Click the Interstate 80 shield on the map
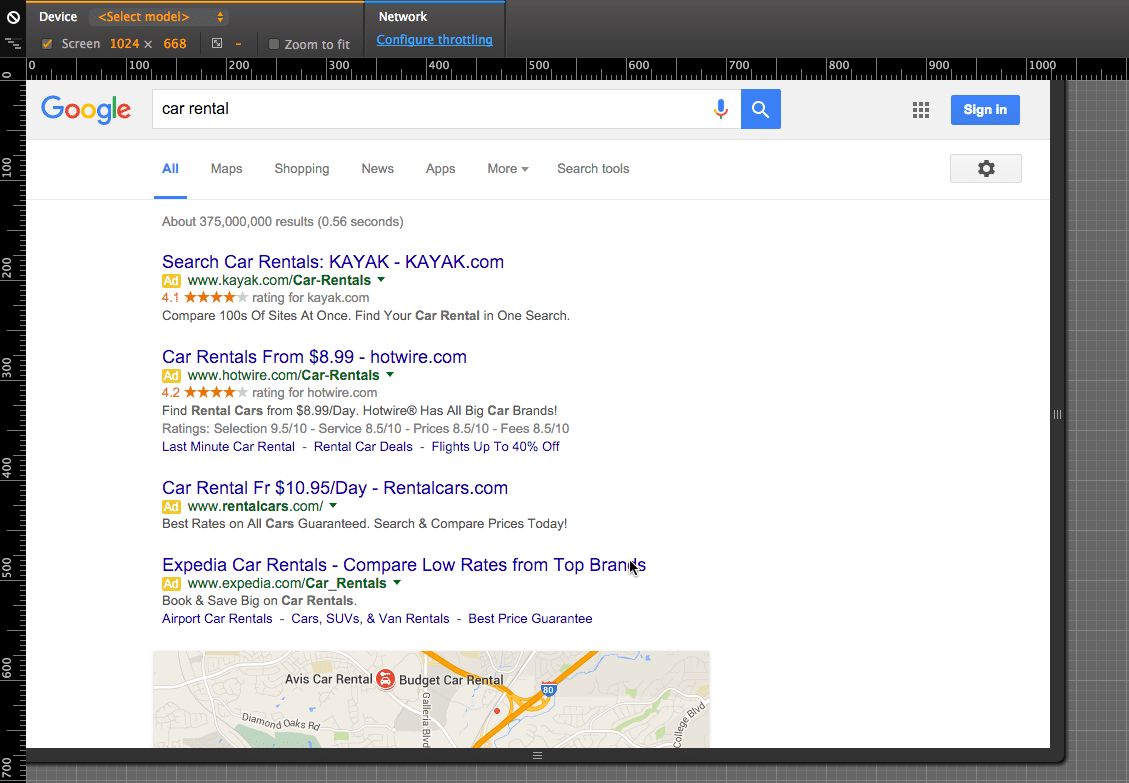The image size is (1129, 783). (x=549, y=689)
